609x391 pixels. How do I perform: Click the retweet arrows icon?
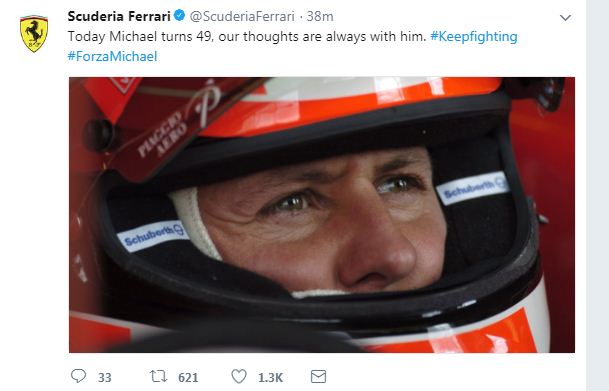click(158, 376)
